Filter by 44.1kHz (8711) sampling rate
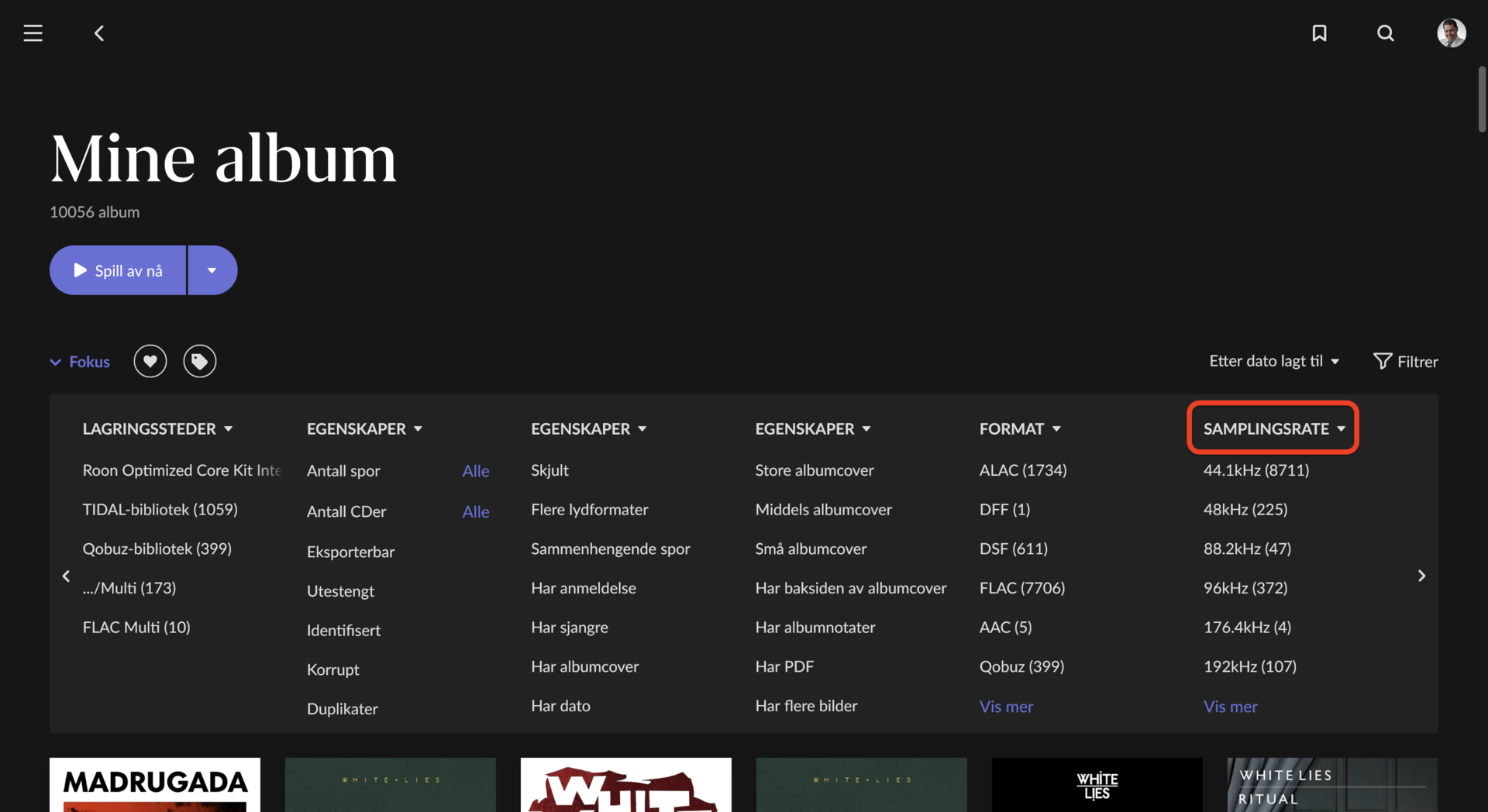 [x=1256, y=470]
